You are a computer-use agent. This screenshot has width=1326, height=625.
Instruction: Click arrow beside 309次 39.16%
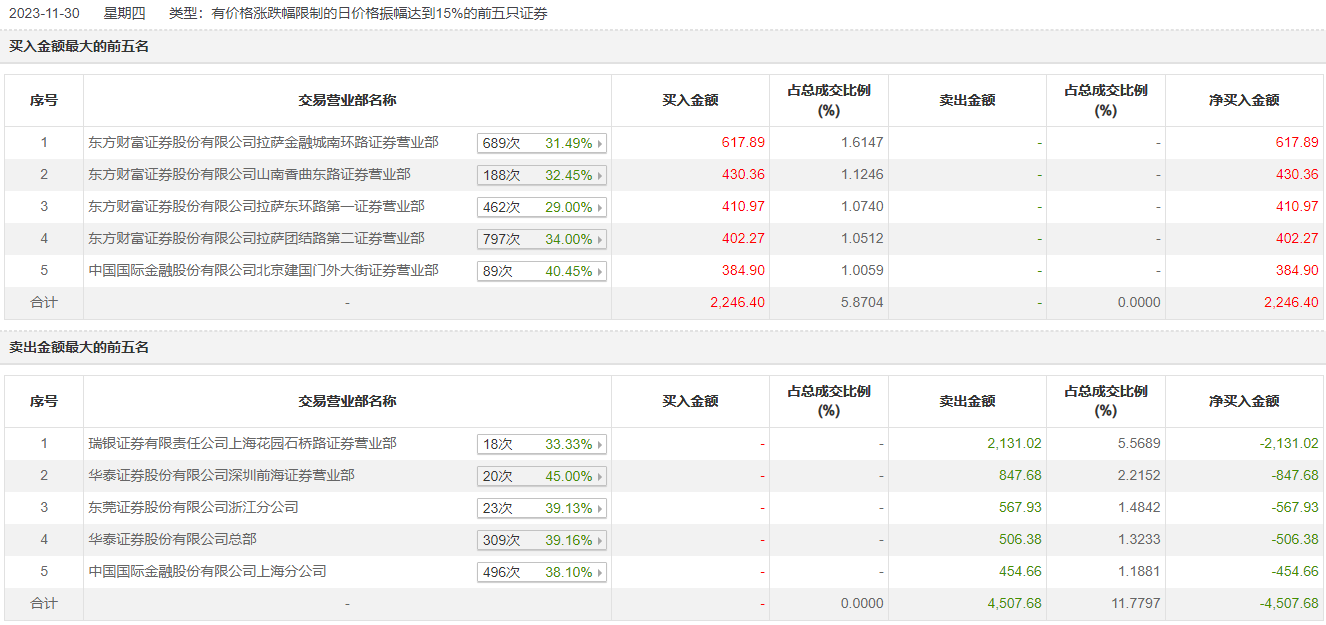[600, 541]
